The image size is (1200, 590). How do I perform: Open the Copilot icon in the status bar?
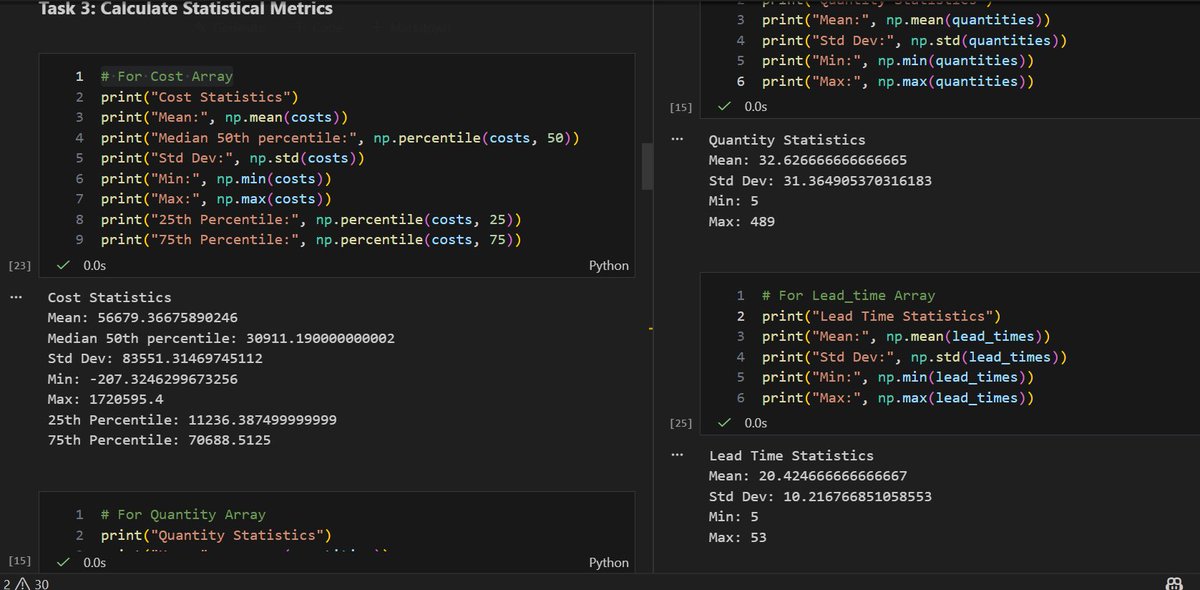click(1175, 583)
